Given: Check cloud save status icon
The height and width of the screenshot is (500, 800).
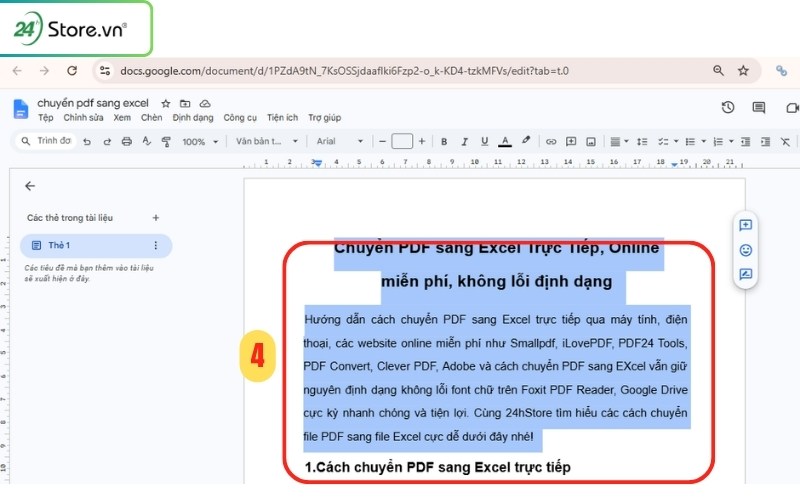Looking at the screenshot, I should coord(205,104).
